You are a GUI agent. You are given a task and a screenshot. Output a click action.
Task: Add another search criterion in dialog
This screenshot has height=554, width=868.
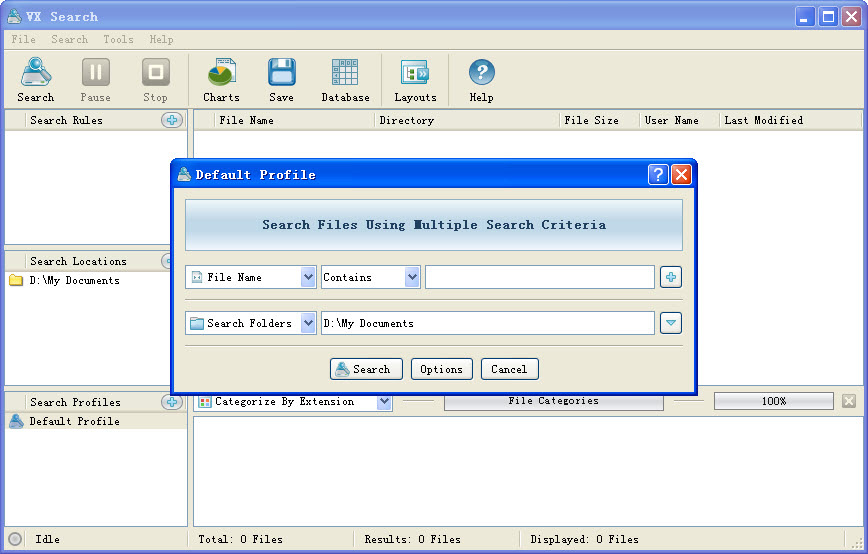(670, 277)
